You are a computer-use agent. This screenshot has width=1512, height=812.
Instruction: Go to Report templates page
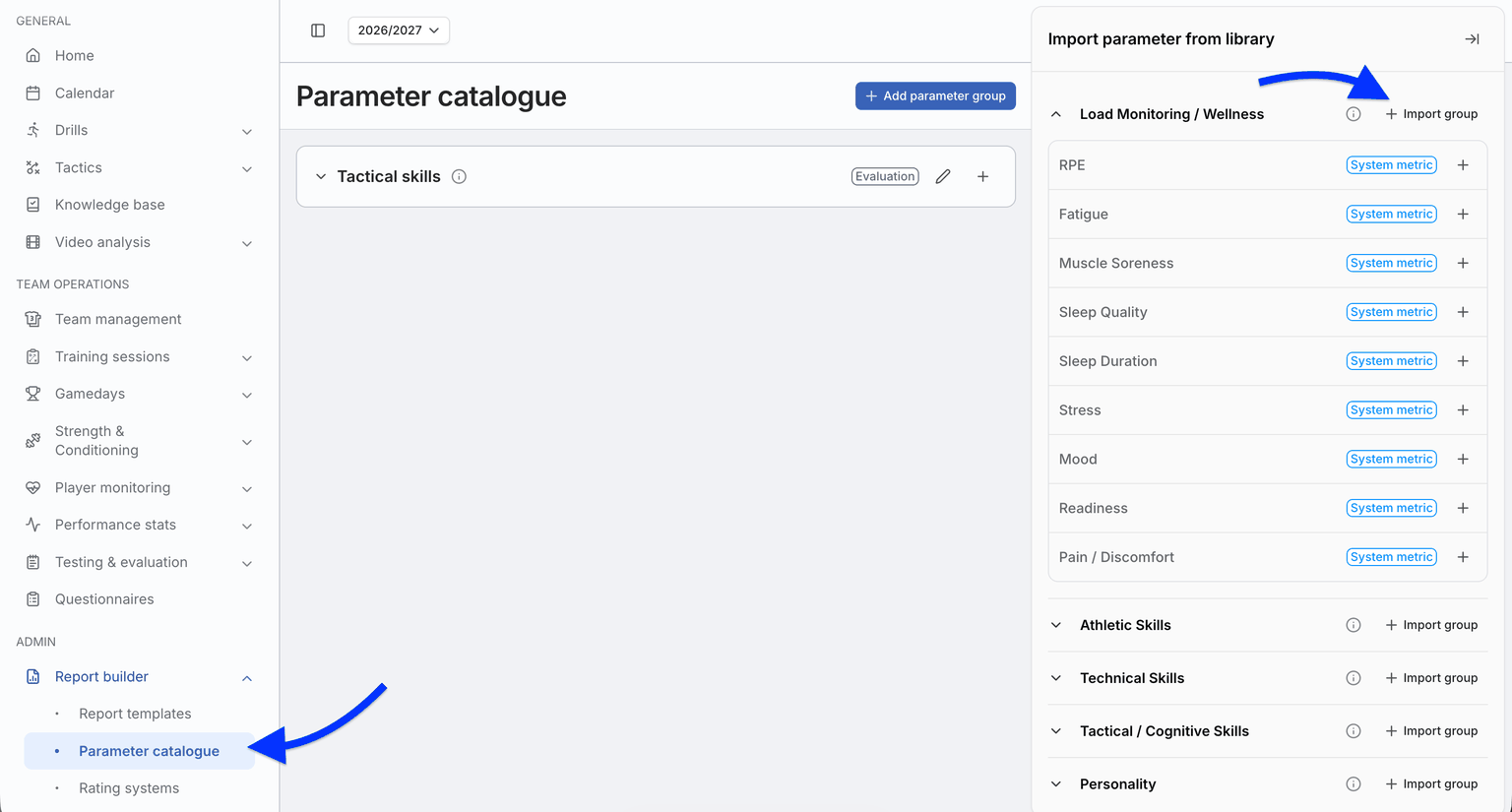(x=135, y=714)
